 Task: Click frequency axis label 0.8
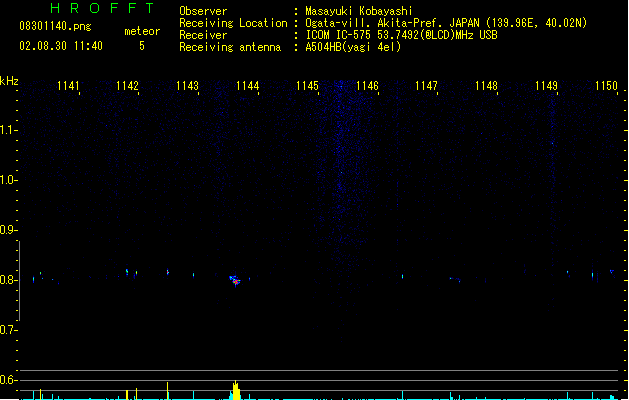pyautogui.click(x=8, y=280)
